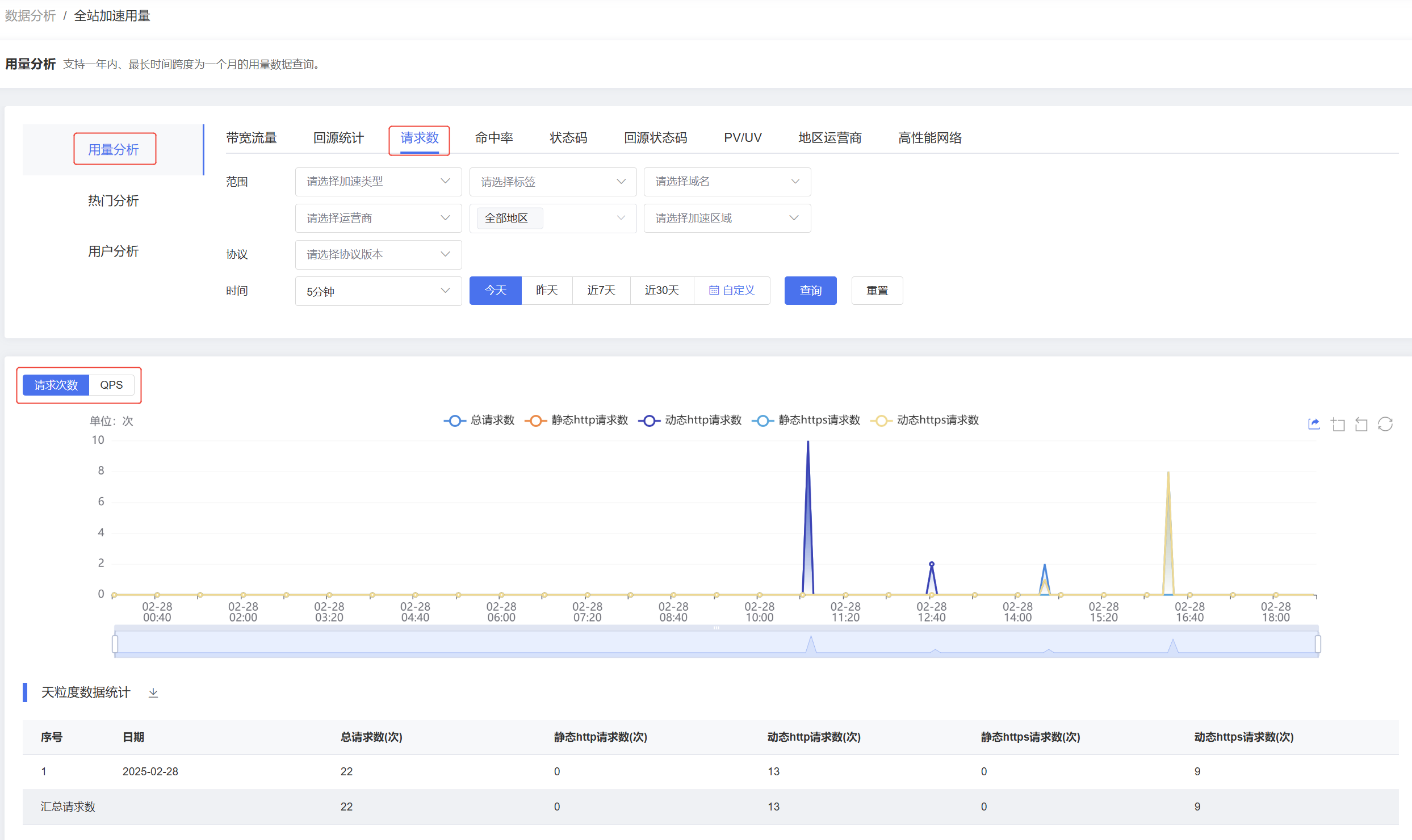The image size is (1412, 840).
Task: Click the zoom reset chart tool icon
Action: tap(1361, 424)
